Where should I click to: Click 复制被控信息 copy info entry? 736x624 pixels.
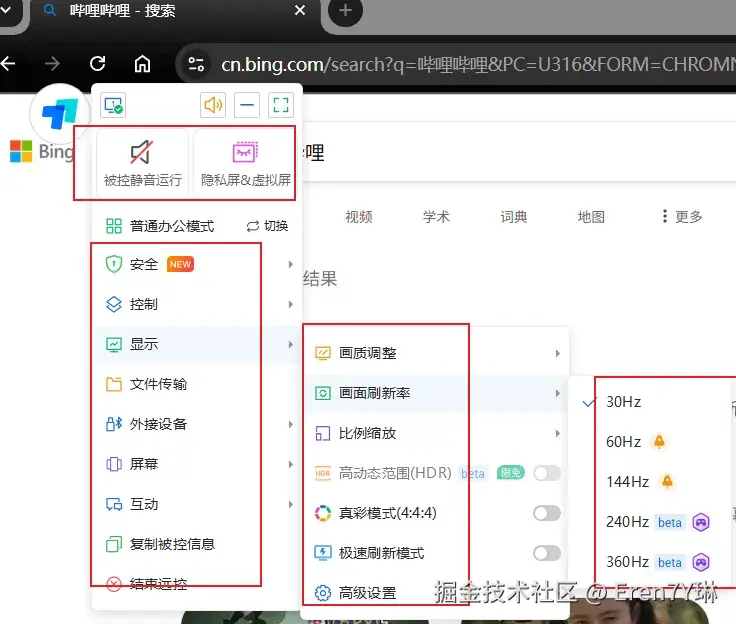(196, 544)
